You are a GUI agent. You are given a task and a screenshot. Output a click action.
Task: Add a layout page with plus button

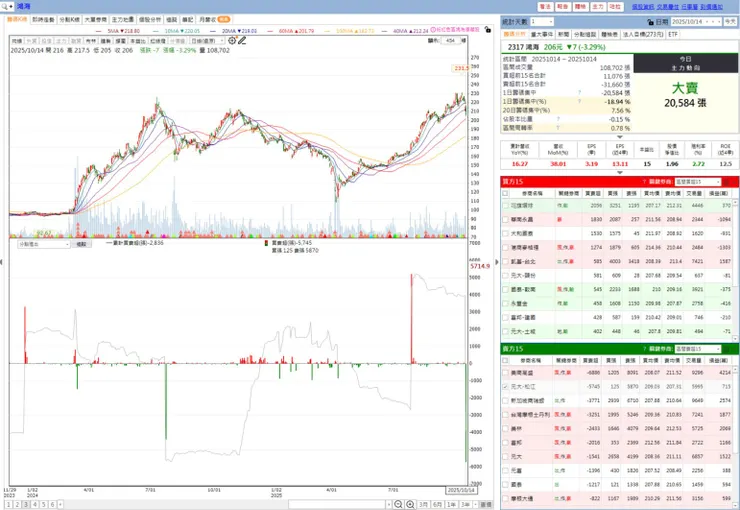tap(60, 504)
